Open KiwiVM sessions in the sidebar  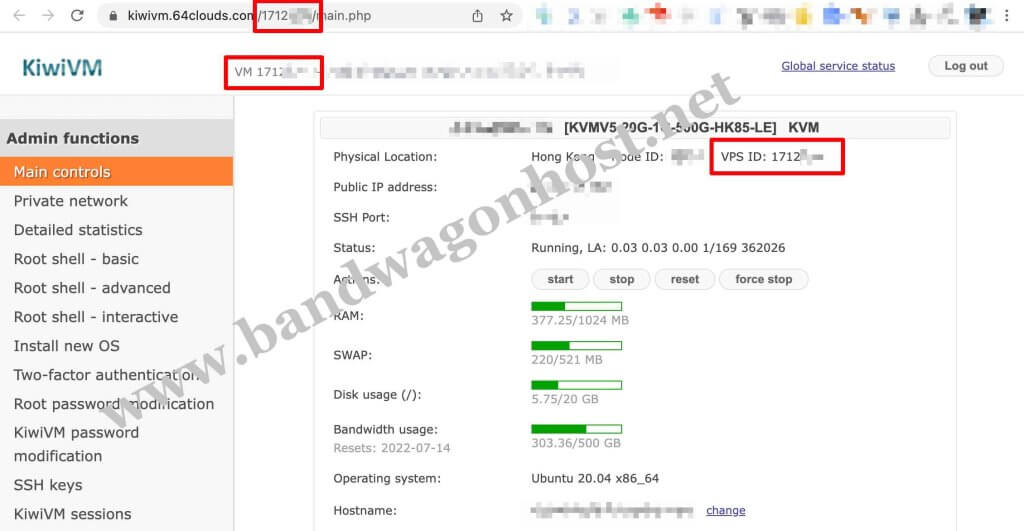pos(72,514)
